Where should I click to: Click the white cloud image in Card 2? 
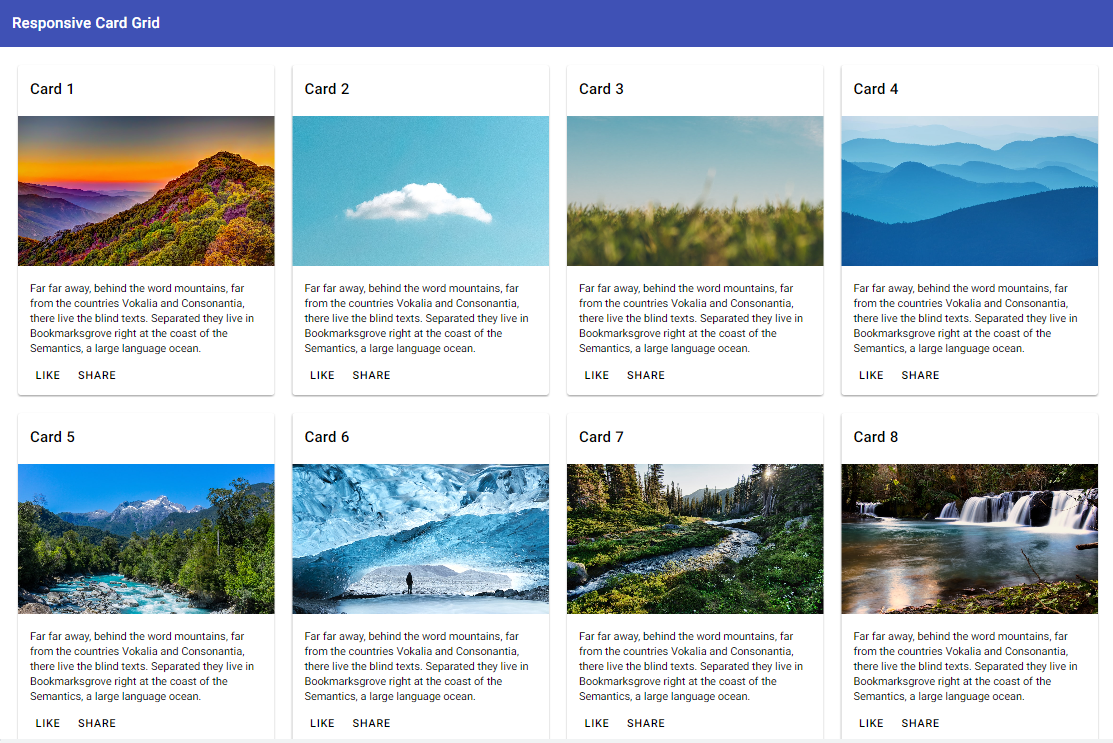(x=420, y=191)
